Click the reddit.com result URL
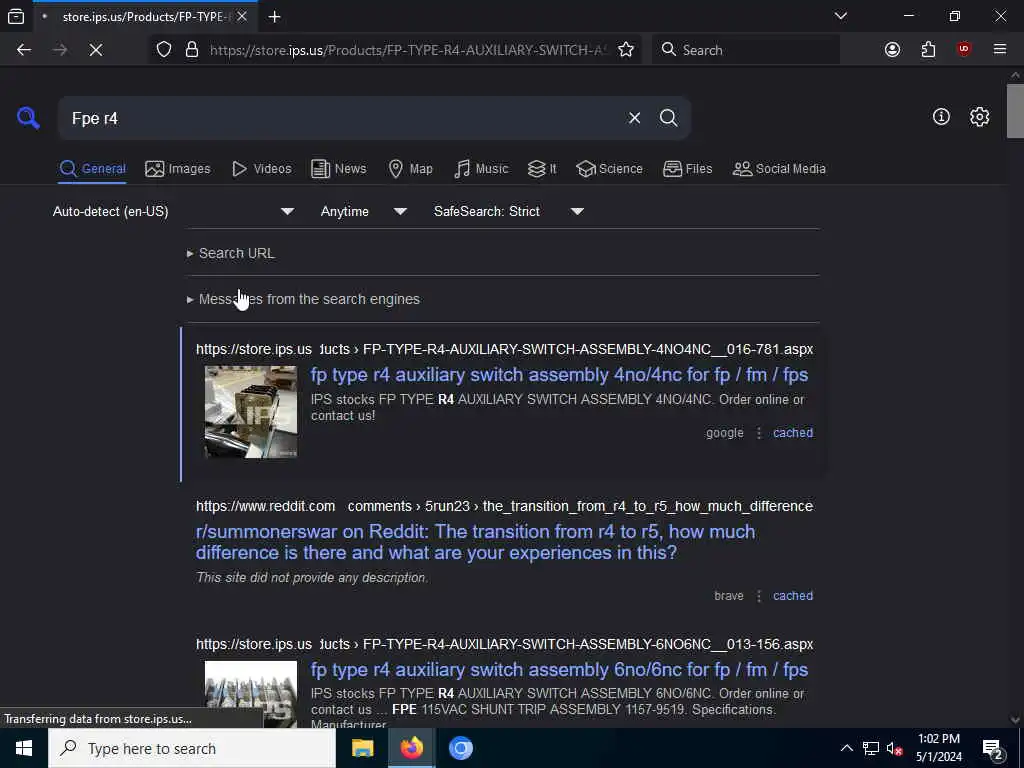The image size is (1024, 768). tap(504, 506)
